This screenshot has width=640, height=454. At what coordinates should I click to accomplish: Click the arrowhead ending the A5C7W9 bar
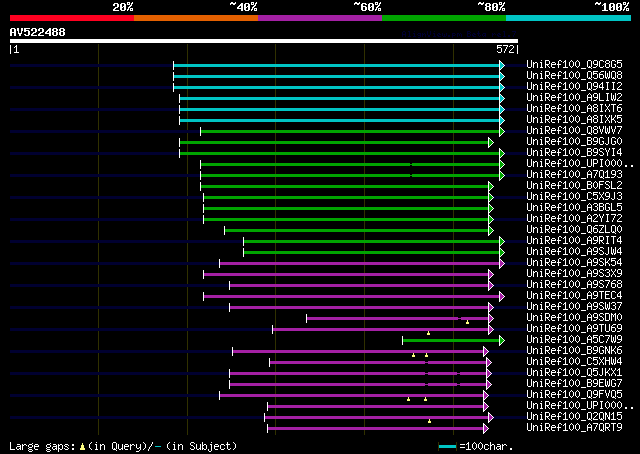click(x=502, y=340)
